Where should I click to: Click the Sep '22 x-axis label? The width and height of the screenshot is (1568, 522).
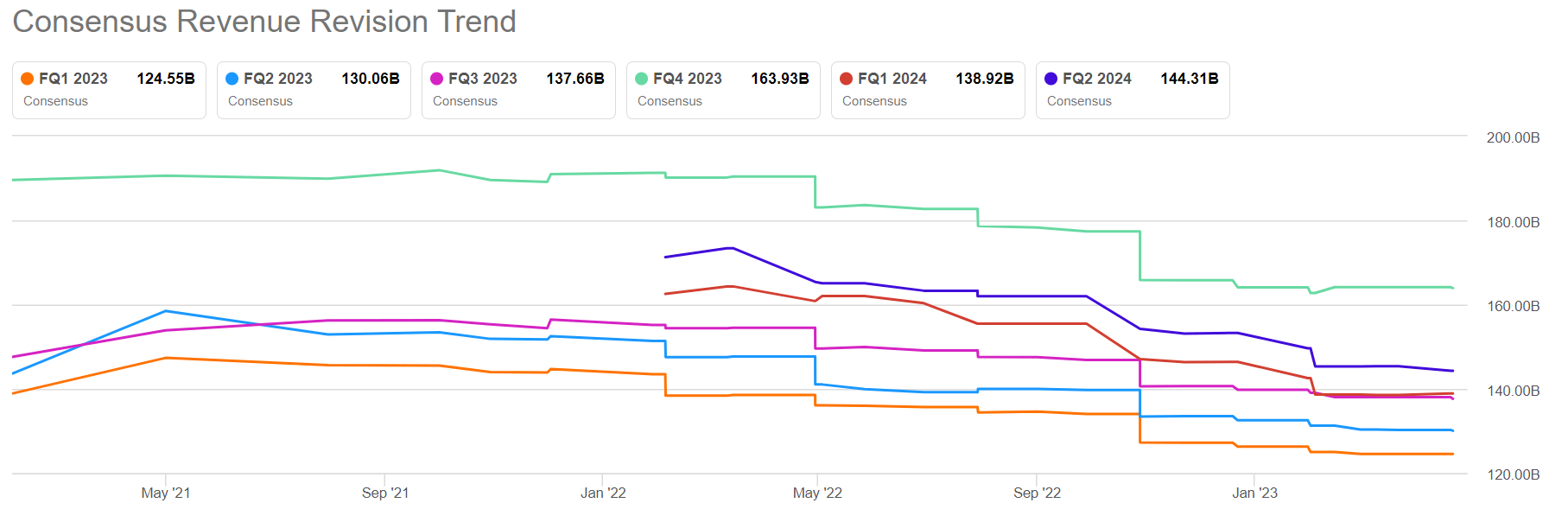click(1037, 493)
